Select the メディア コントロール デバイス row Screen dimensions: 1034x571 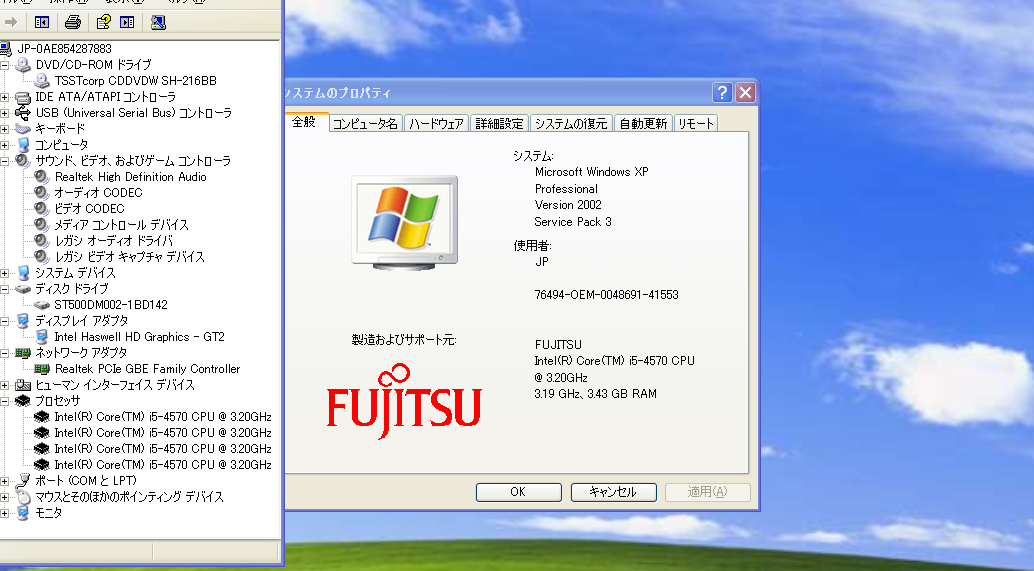(x=121, y=225)
